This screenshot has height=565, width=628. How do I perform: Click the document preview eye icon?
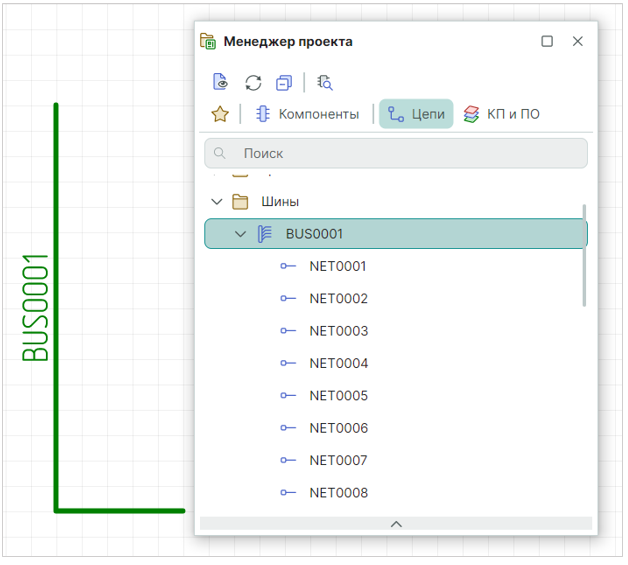[220, 82]
